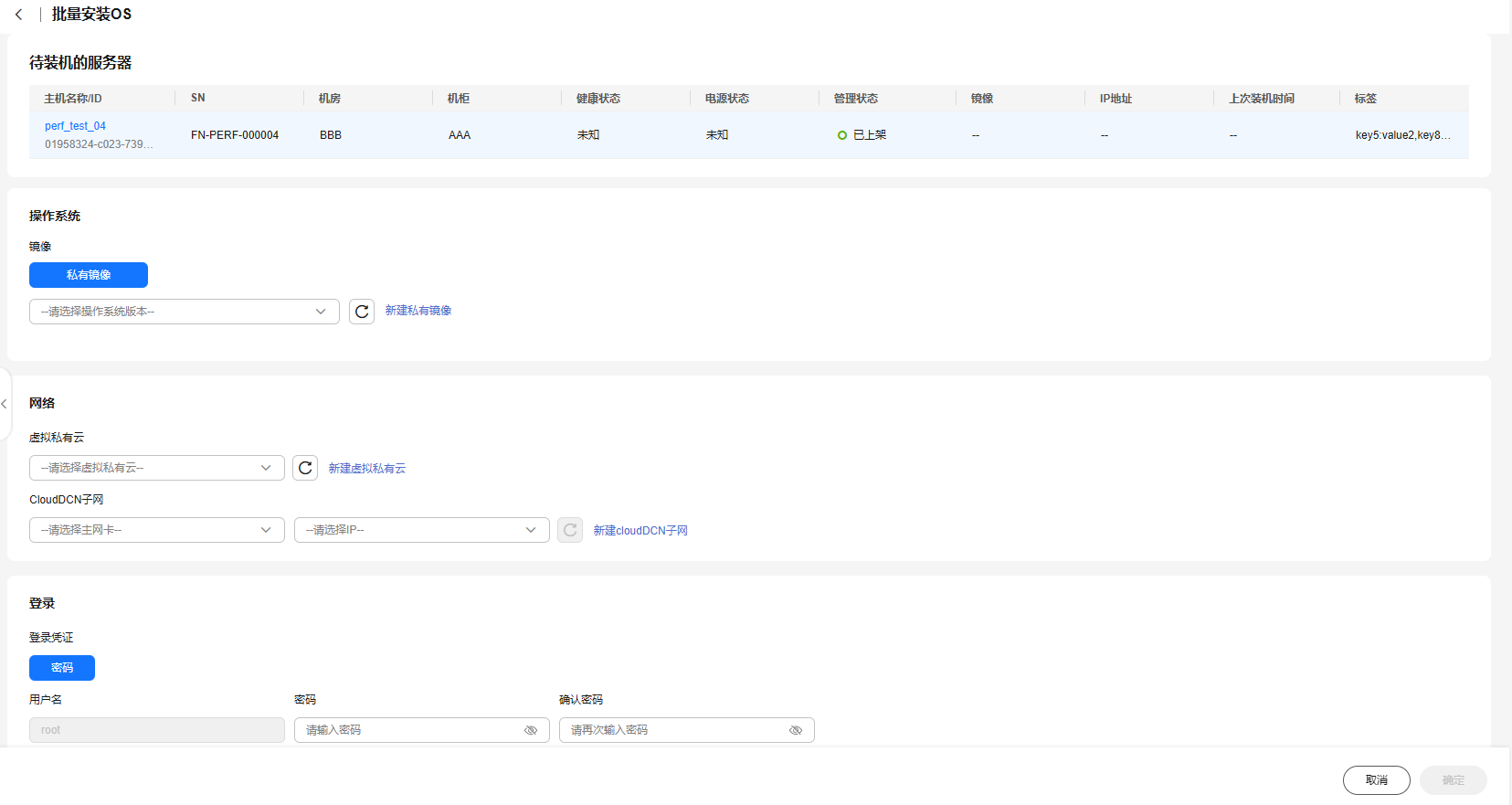Click the CloudDCN subnet refresh icon
The width and height of the screenshot is (1512, 805).
(x=570, y=530)
